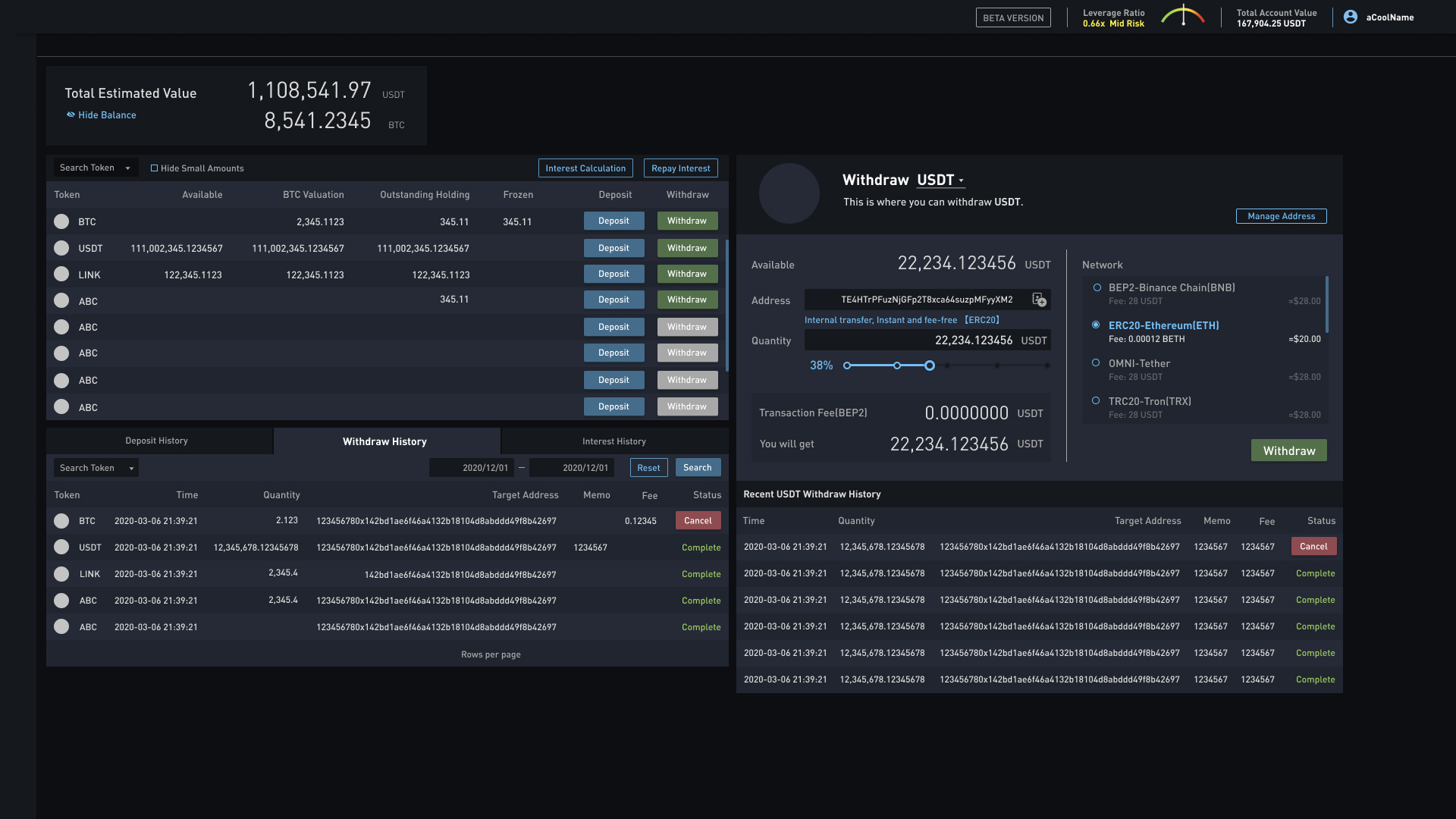1456x819 pixels.
Task: Switch to the Deposit History tab
Action: pos(157,441)
